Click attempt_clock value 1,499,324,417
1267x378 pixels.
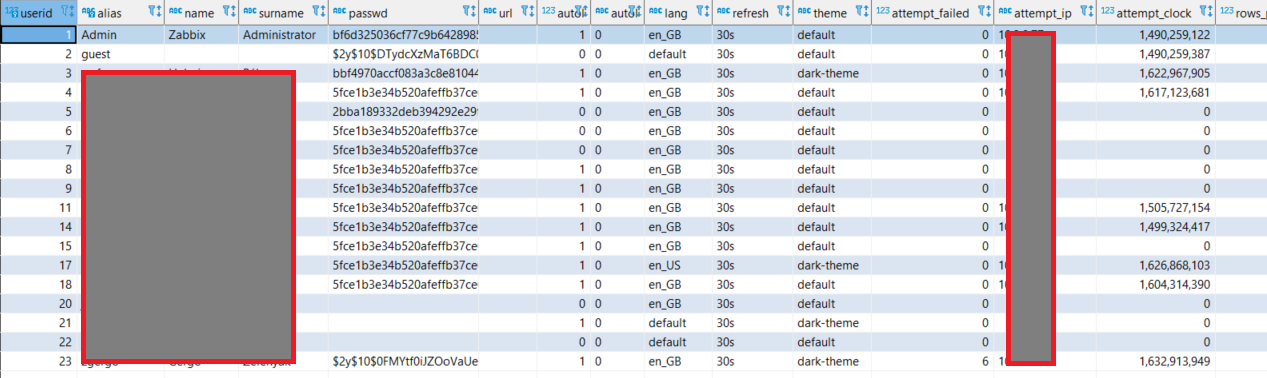[x=1155, y=226]
